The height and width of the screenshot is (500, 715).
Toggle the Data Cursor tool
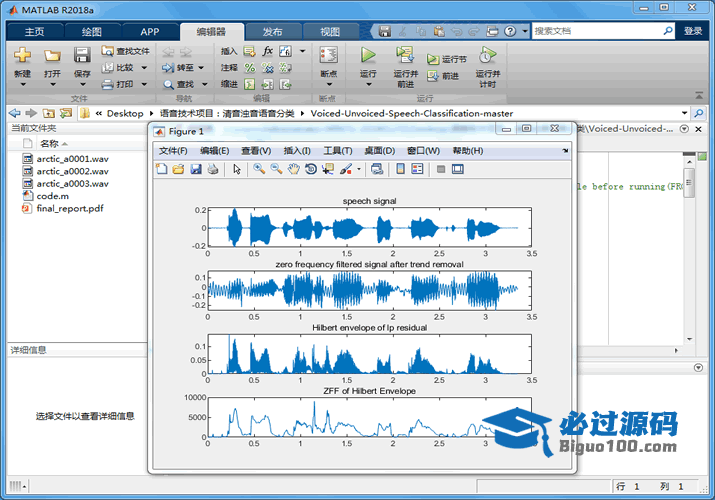328,169
